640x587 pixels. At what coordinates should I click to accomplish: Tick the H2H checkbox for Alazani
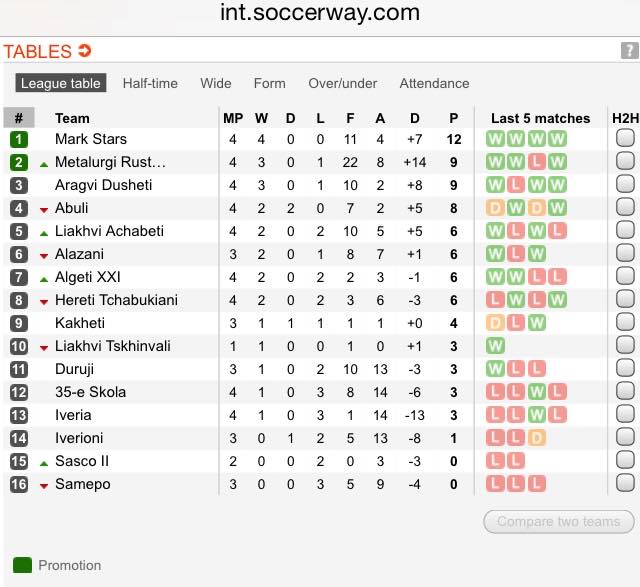pos(625,253)
